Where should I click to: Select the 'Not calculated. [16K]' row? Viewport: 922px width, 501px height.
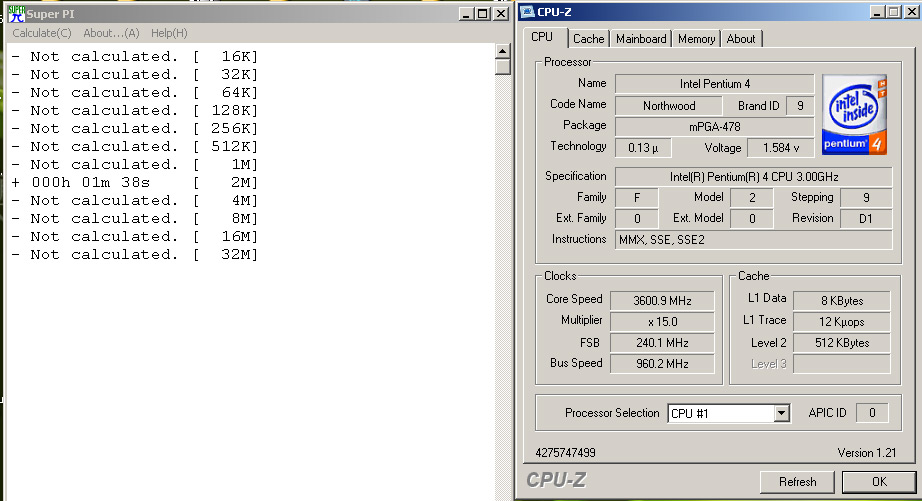coord(135,56)
